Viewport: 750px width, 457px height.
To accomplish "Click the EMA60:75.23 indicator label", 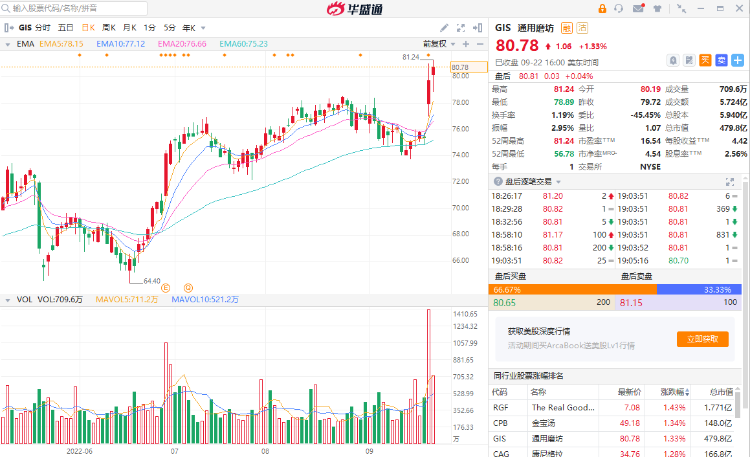I will pyautogui.click(x=243, y=44).
